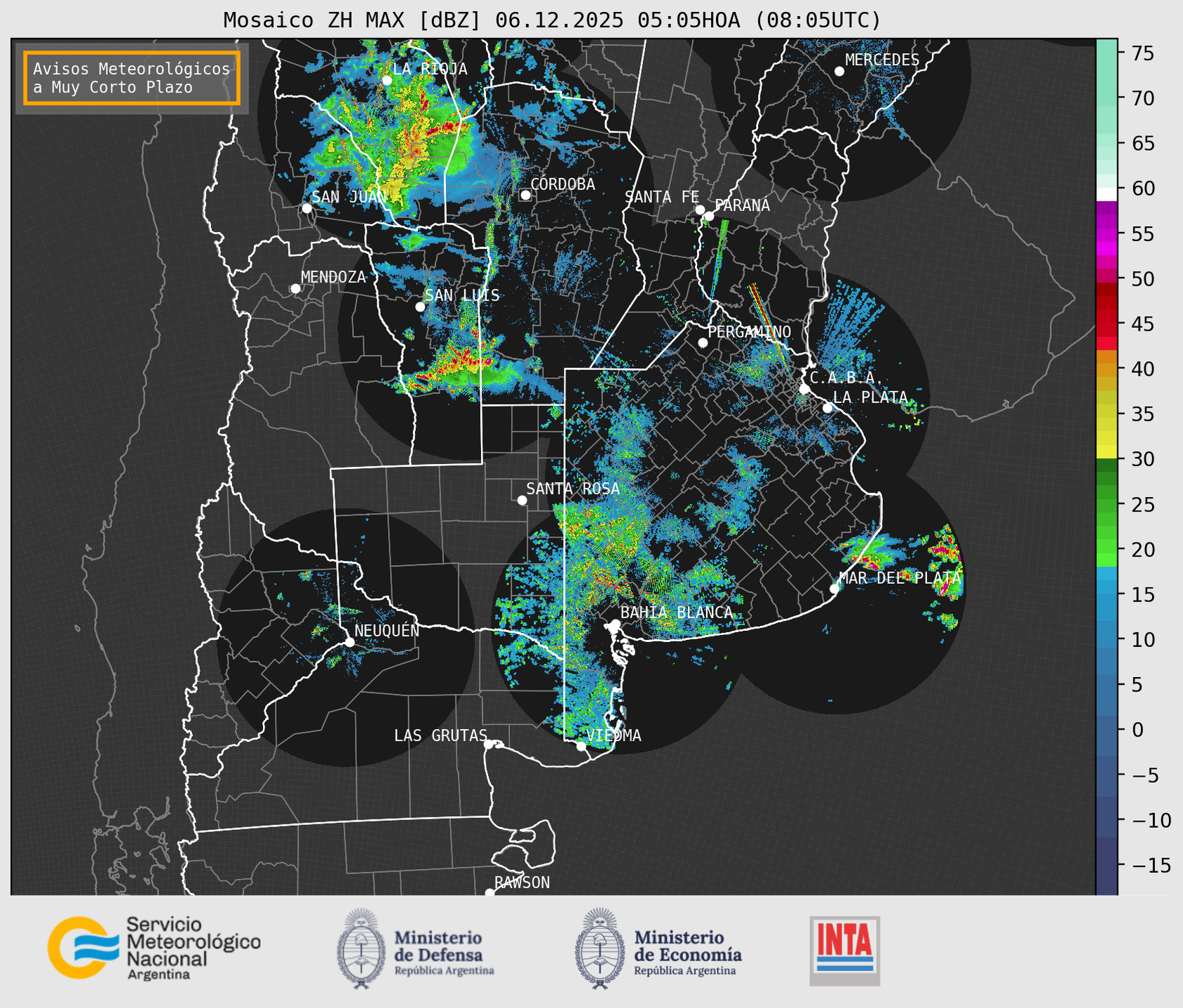Click the white 60 dBZ colorbar band

[x=1107, y=194]
